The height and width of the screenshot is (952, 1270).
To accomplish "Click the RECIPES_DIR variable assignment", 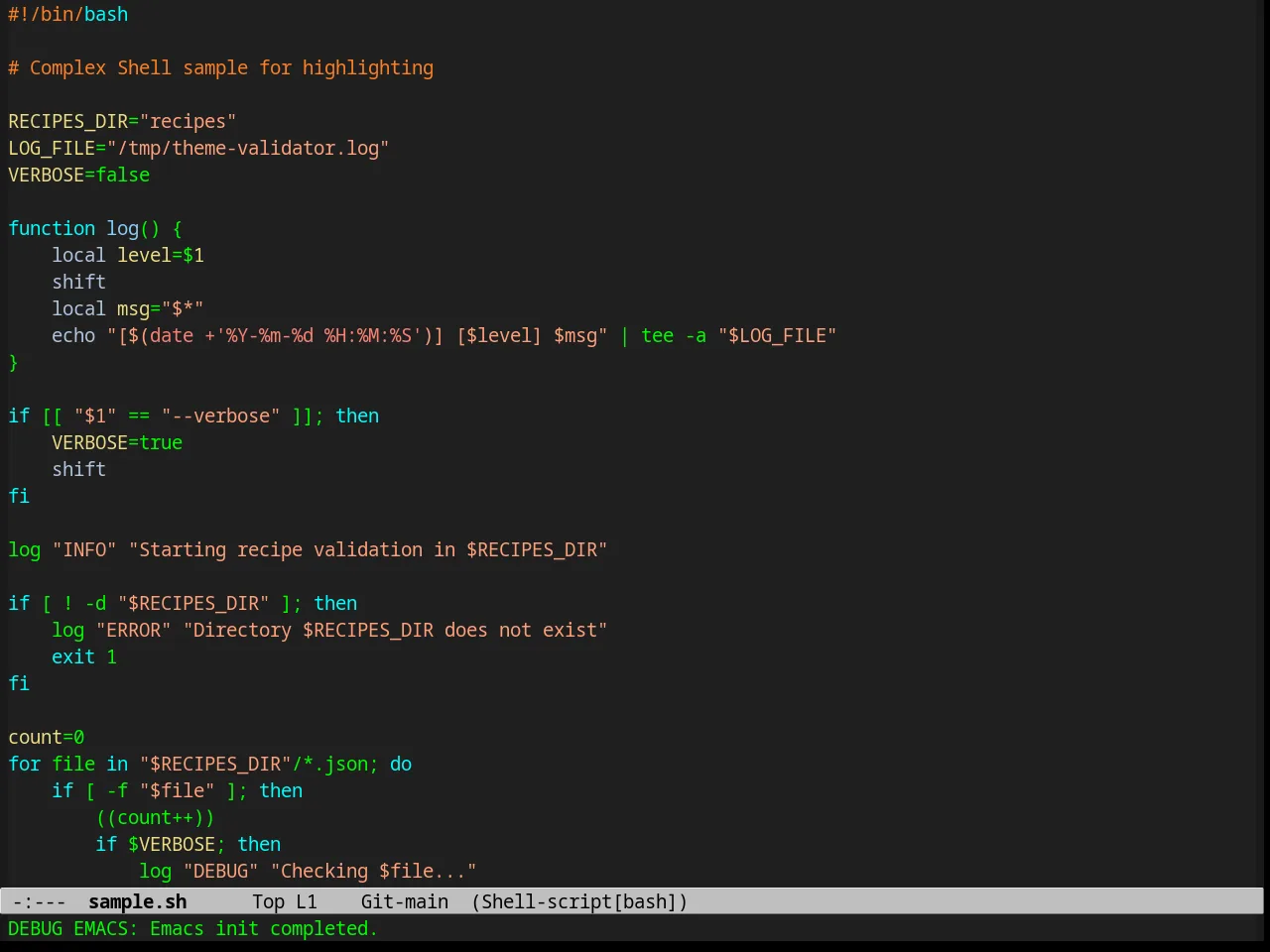I will (122, 121).
